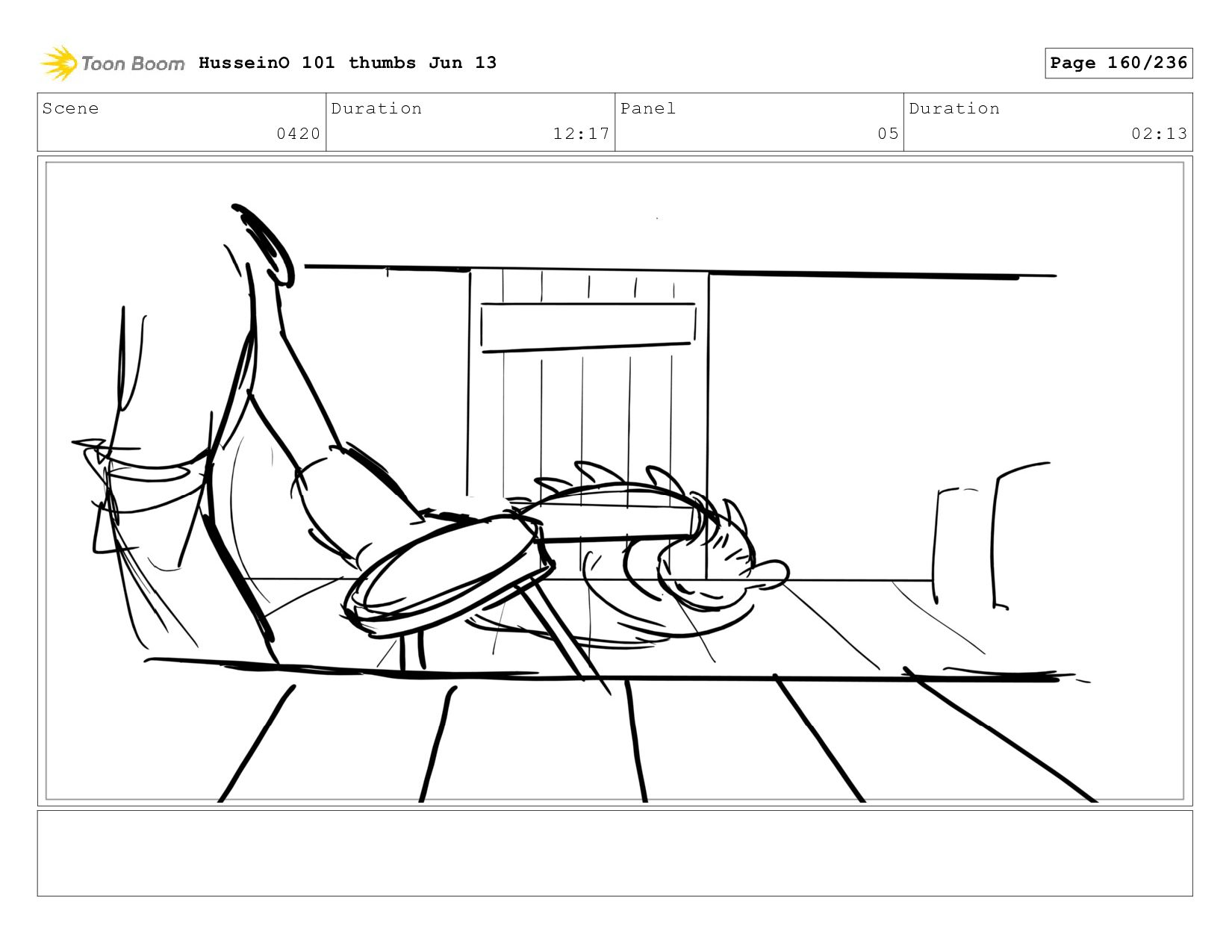Viewport: 1232px width, 952px height.
Task: Click the storyboard sketch panel image
Action: pos(615,481)
